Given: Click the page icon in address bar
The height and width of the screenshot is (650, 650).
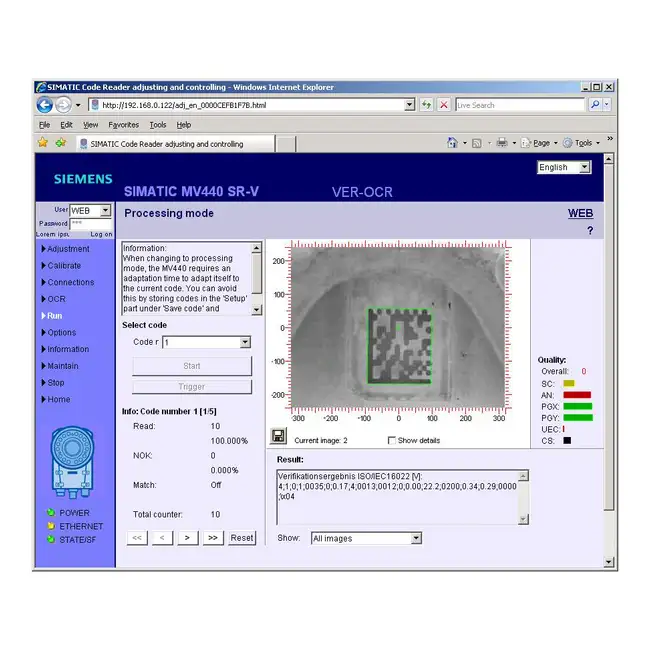Looking at the screenshot, I should click(95, 105).
